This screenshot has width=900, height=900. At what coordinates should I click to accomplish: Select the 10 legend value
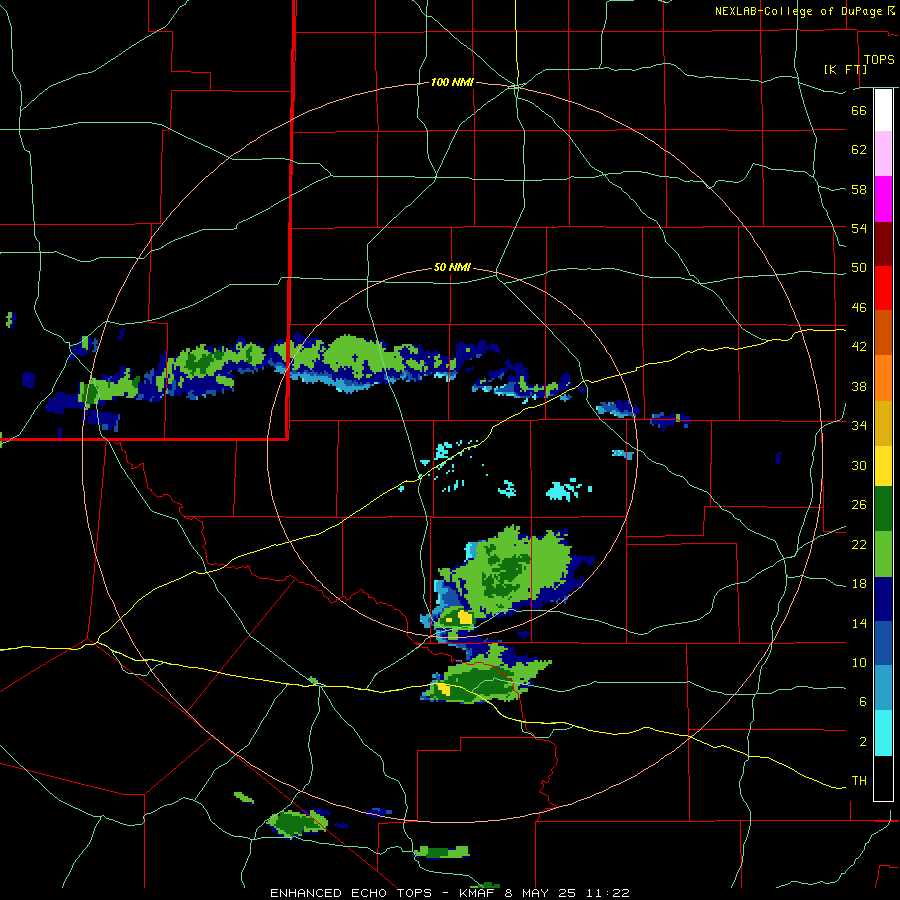pos(859,662)
